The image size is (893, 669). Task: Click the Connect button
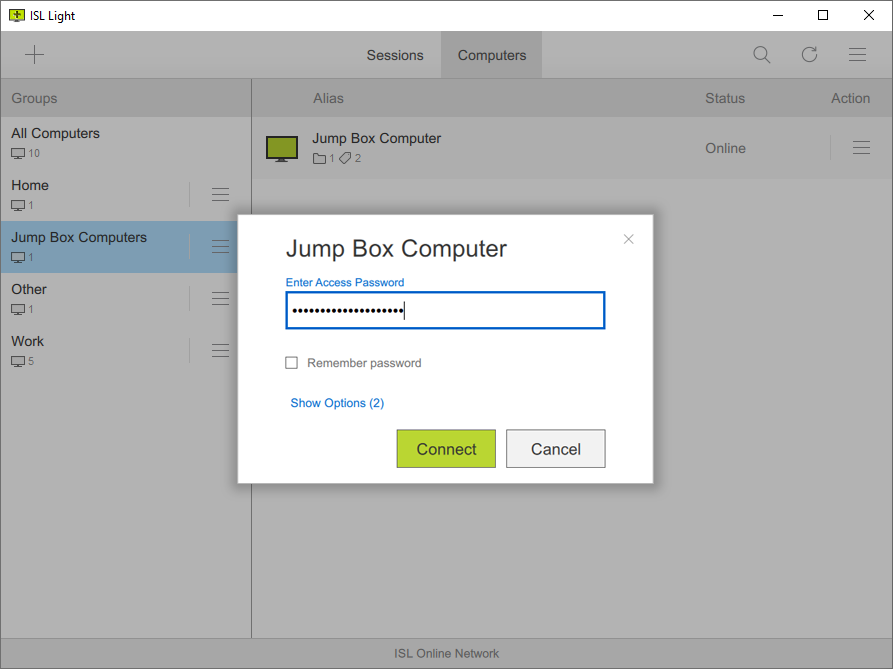click(446, 448)
